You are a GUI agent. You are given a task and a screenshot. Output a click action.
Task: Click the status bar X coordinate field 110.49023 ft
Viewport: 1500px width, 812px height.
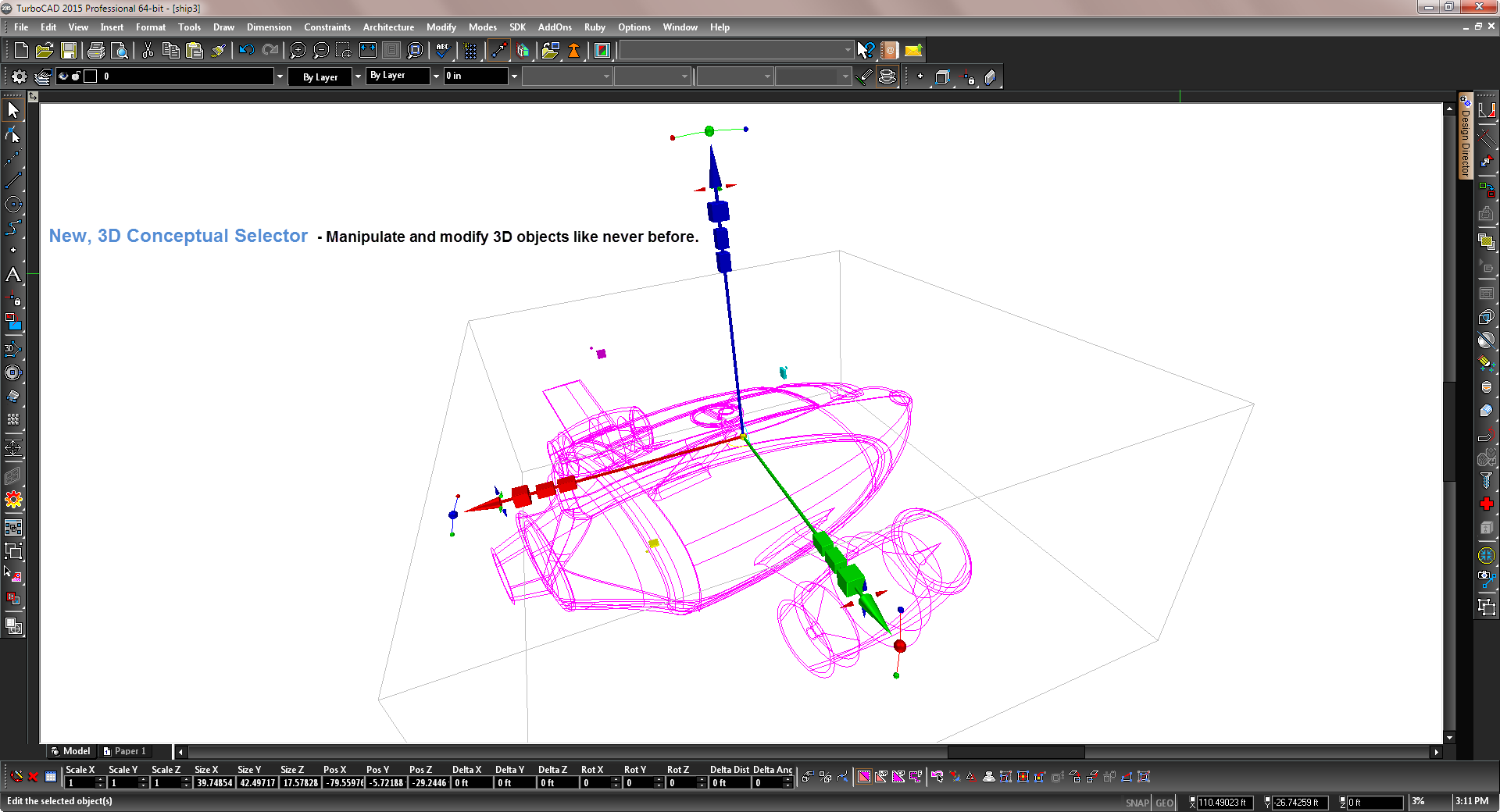pyautogui.click(x=1224, y=802)
